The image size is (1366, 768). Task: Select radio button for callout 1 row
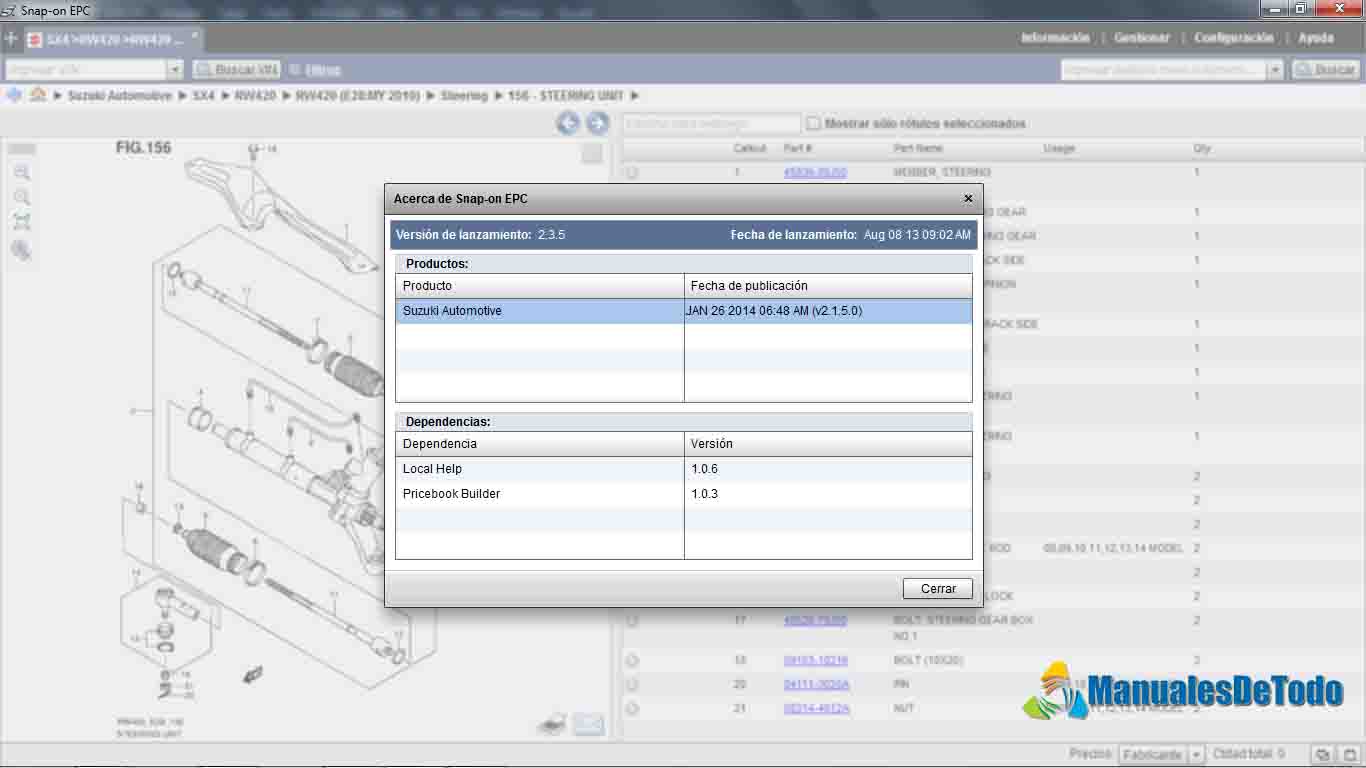[x=632, y=173]
